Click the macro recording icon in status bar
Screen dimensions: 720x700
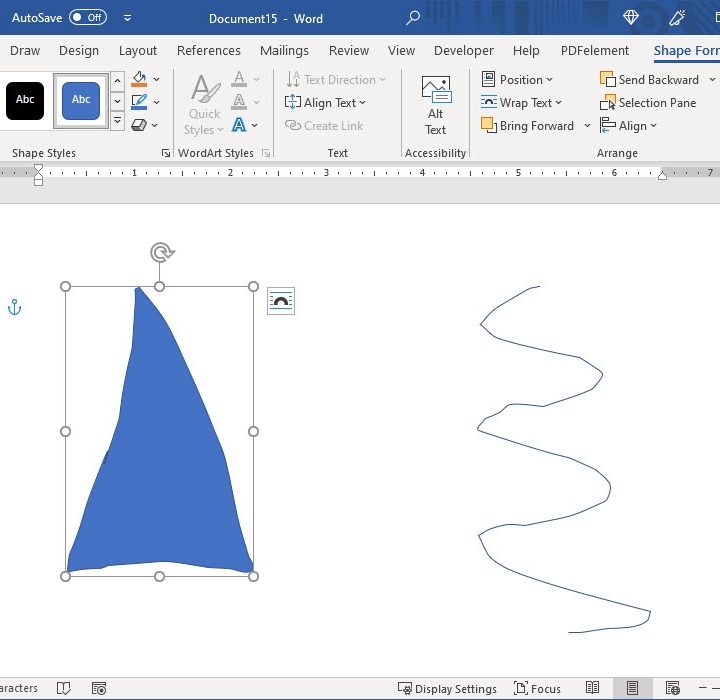point(99,688)
